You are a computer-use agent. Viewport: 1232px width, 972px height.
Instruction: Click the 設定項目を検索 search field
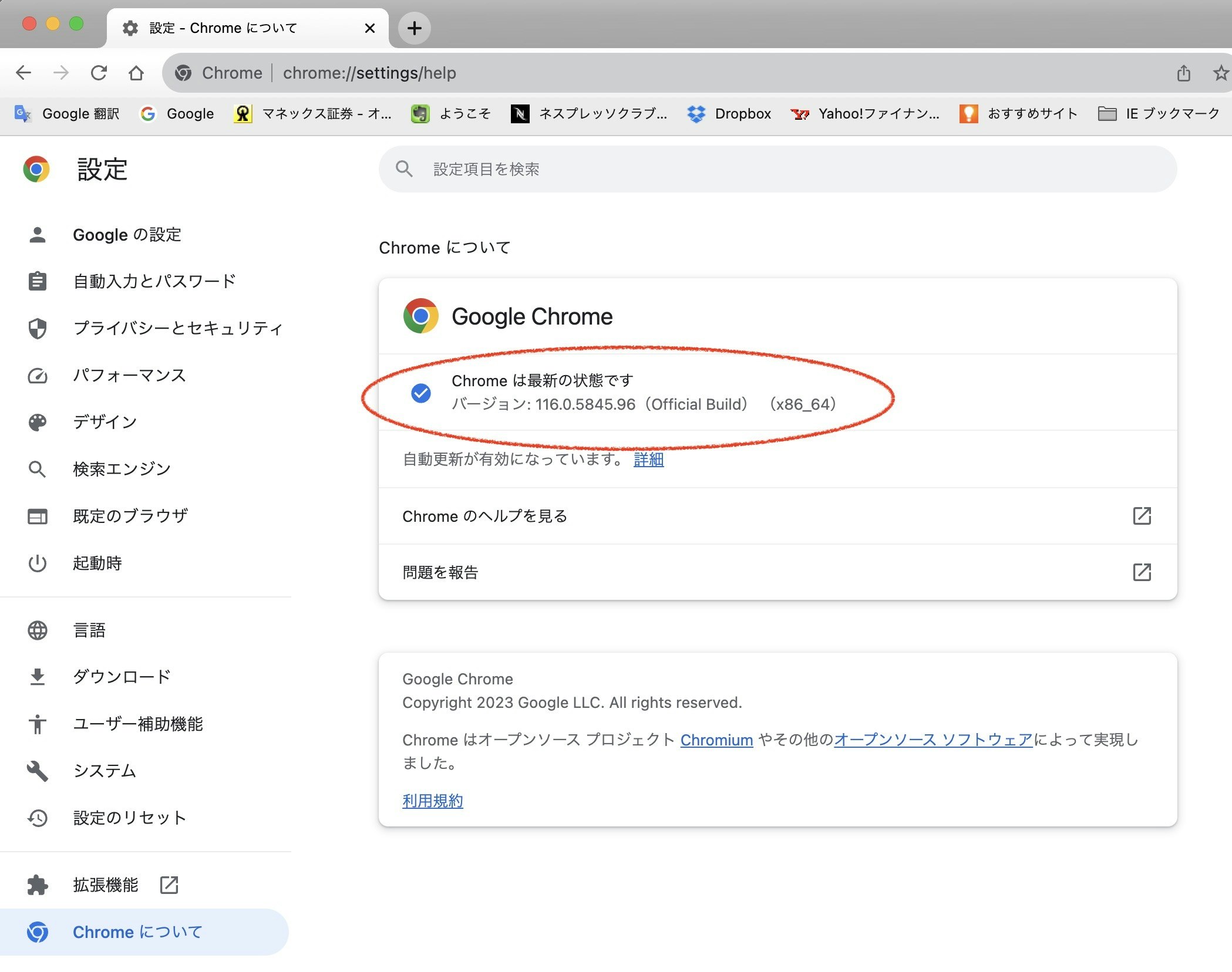tap(777, 169)
